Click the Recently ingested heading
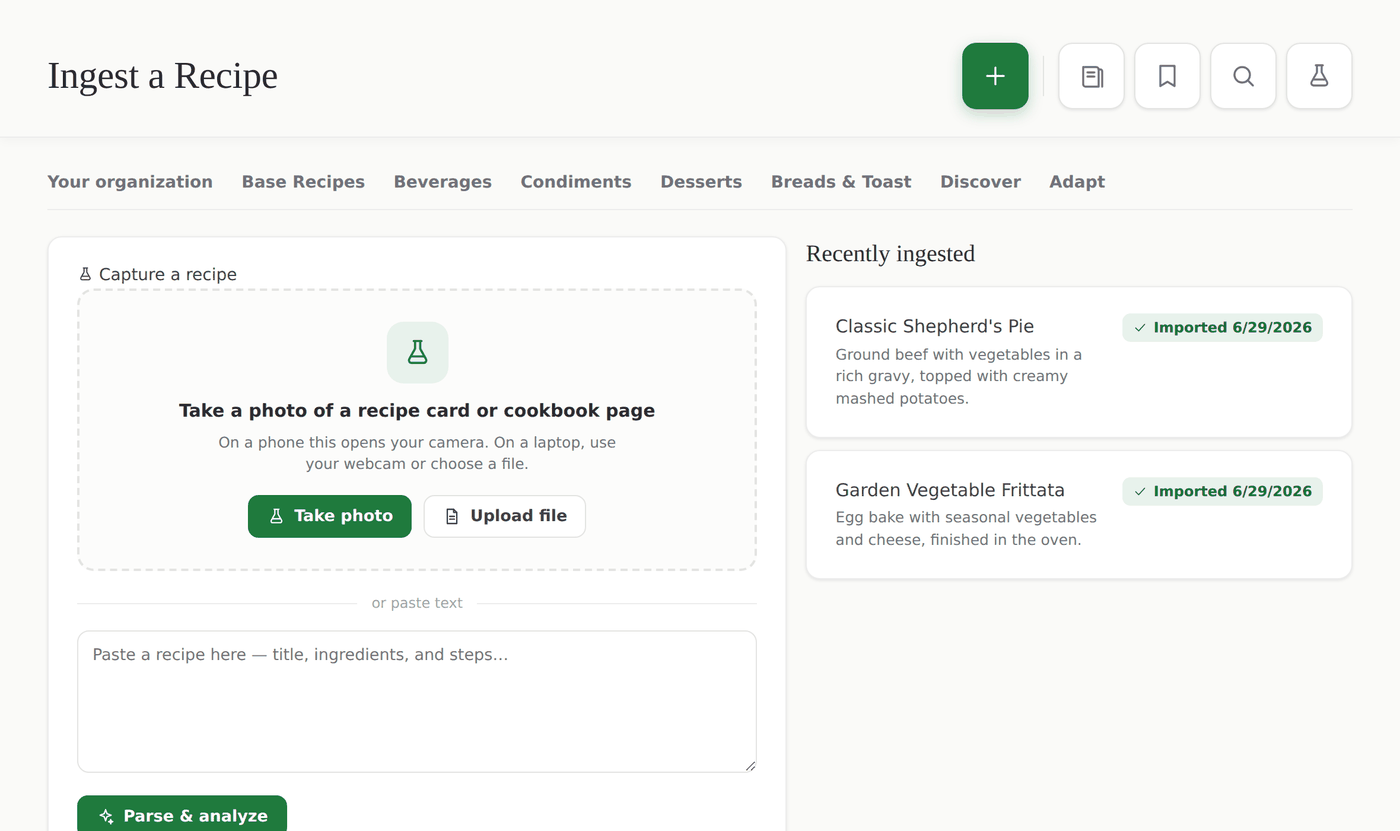Image resolution: width=1400 pixels, height=831 pixels. [890, 254]
